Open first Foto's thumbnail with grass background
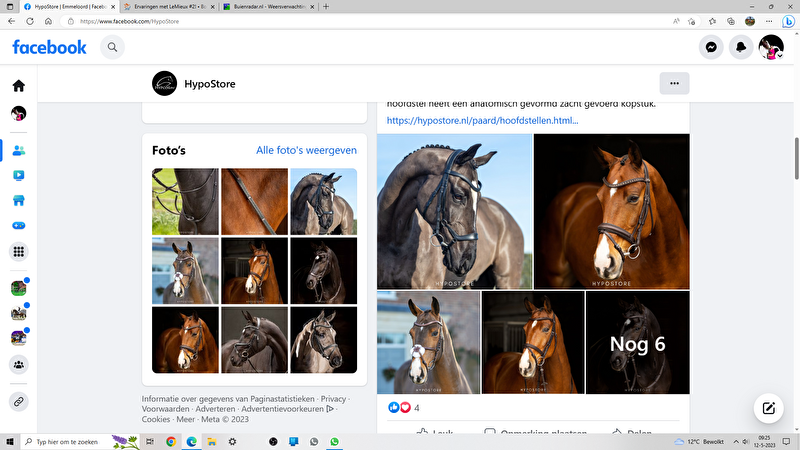Viewport: 800px width, 450px height. click(185, 202)
